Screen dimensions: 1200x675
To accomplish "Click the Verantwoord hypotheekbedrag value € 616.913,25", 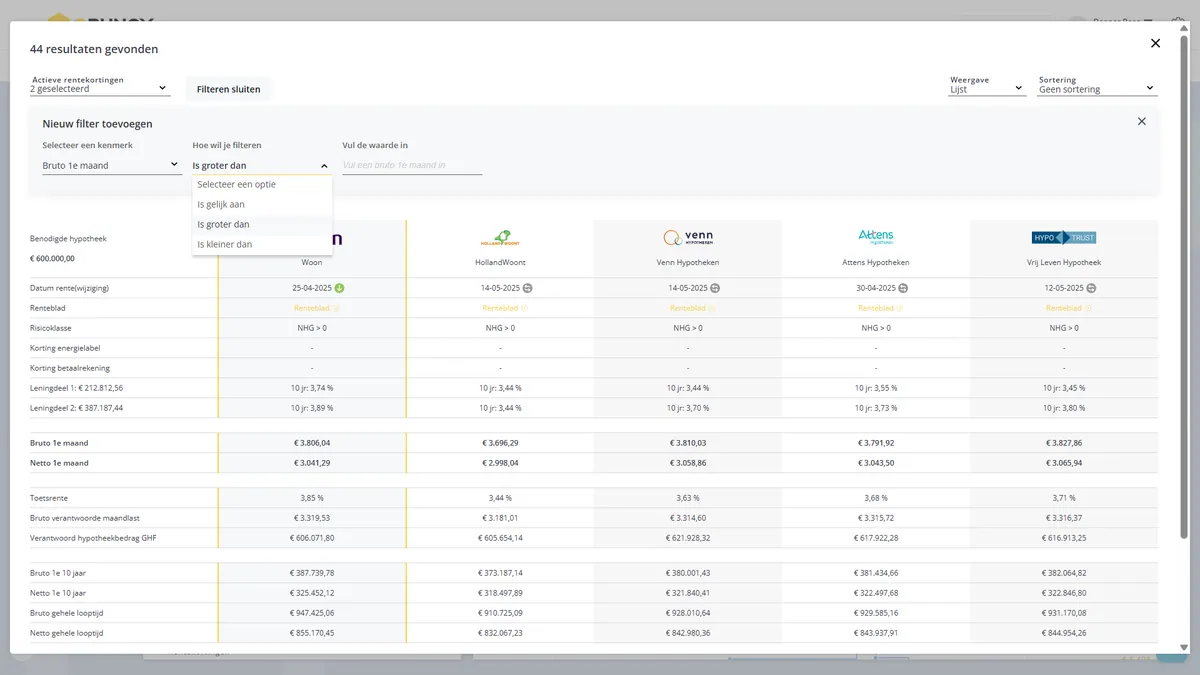I will [1064, 538].
